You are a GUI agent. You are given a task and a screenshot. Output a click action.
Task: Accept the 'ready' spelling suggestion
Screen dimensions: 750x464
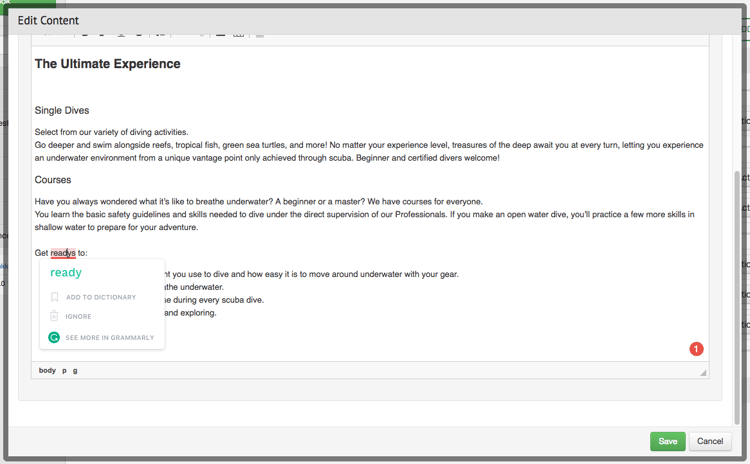coord(66,273)
